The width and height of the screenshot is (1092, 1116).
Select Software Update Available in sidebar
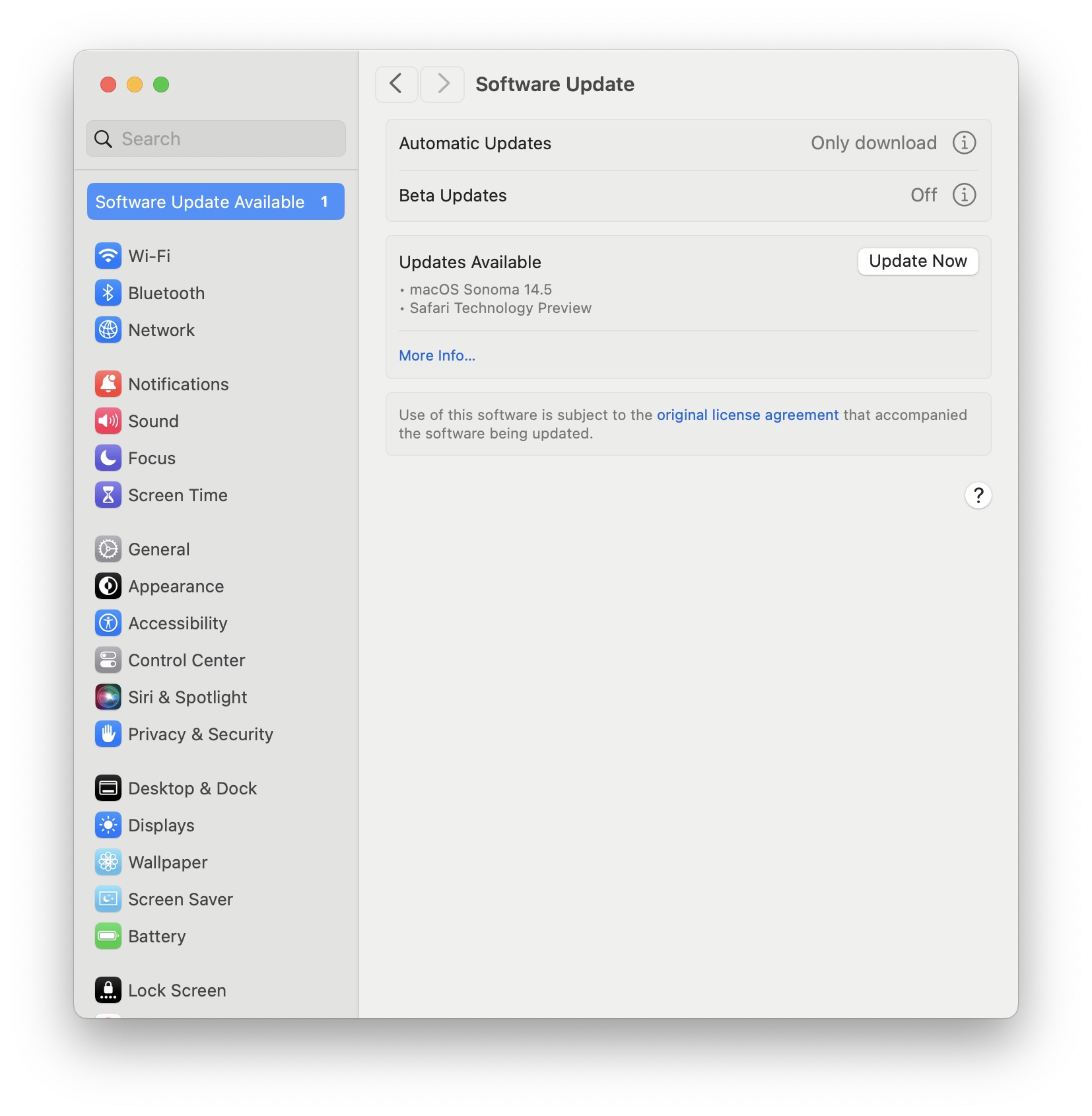tap(216, 202)
